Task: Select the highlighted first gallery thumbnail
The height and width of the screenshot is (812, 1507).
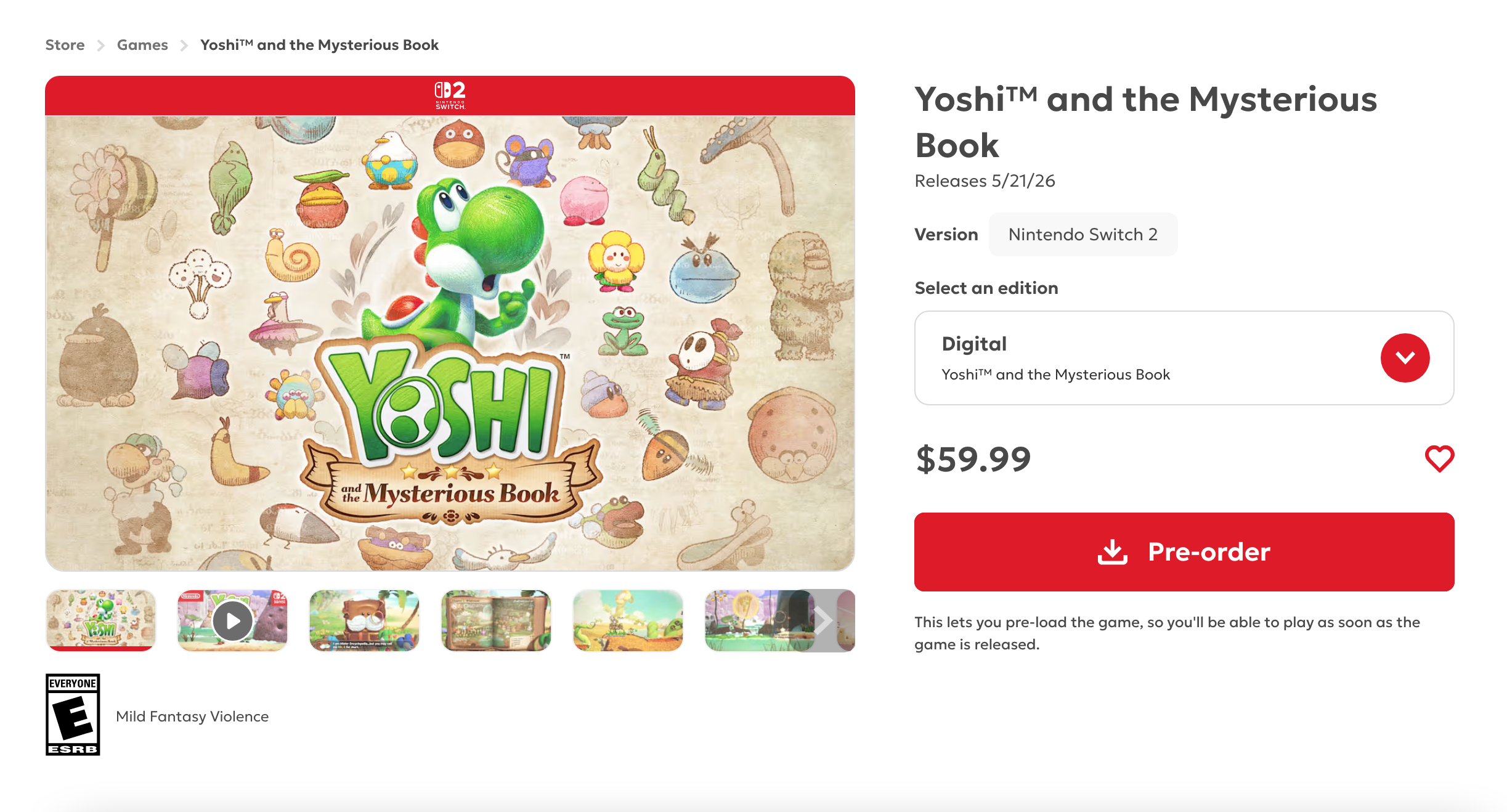Action: click(x=100, y=620)
